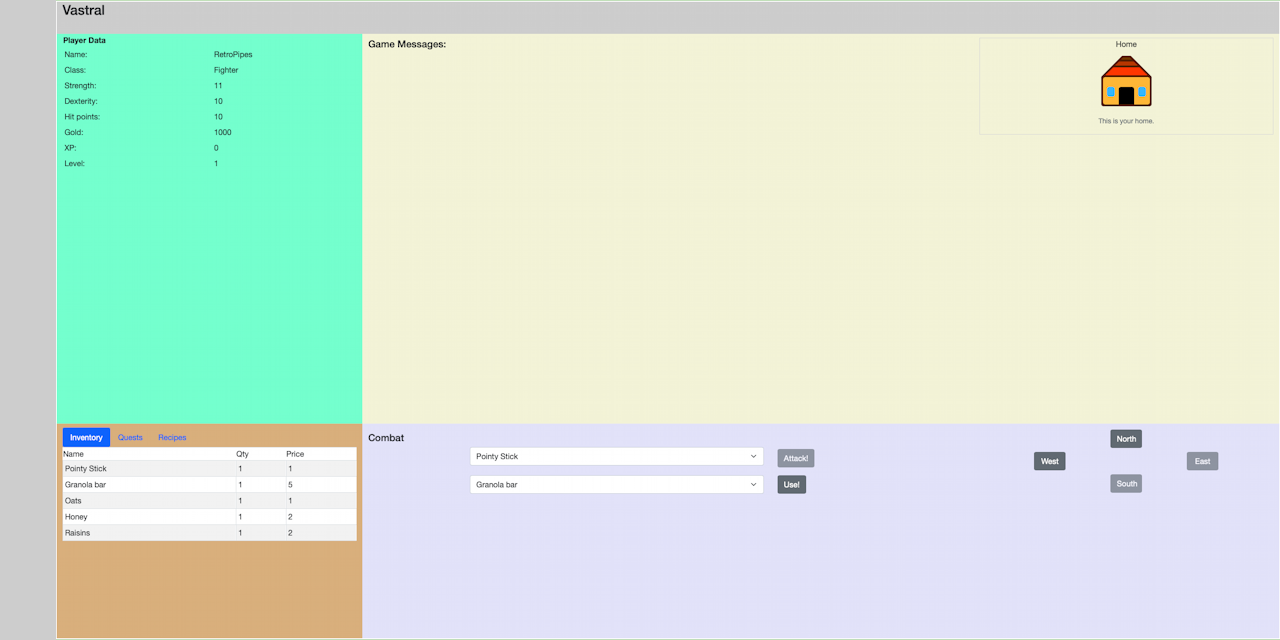This screenshot has width=1280, height=640.
Task: Select the Pointy Stick inventory row
Action: pos(209,468)
